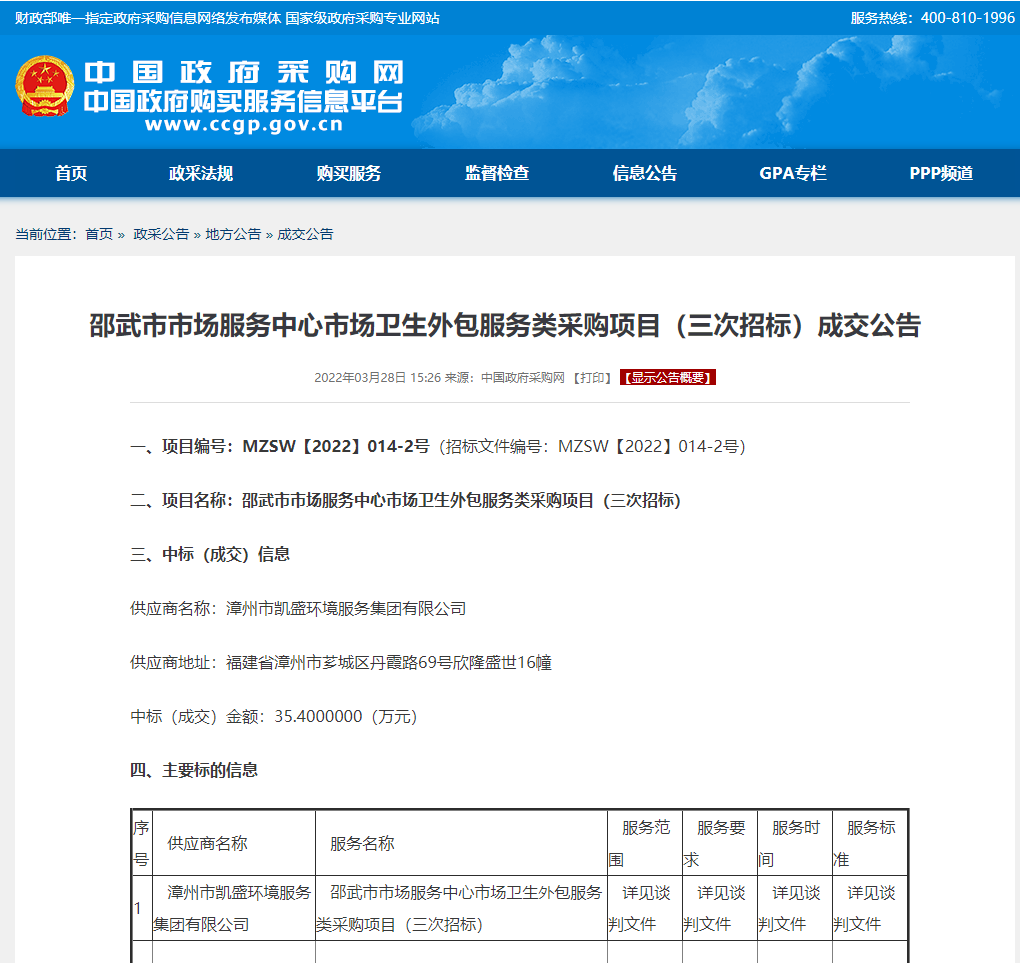
Task: Click the 服务标准 table header cell
Action: coord(870,843)
